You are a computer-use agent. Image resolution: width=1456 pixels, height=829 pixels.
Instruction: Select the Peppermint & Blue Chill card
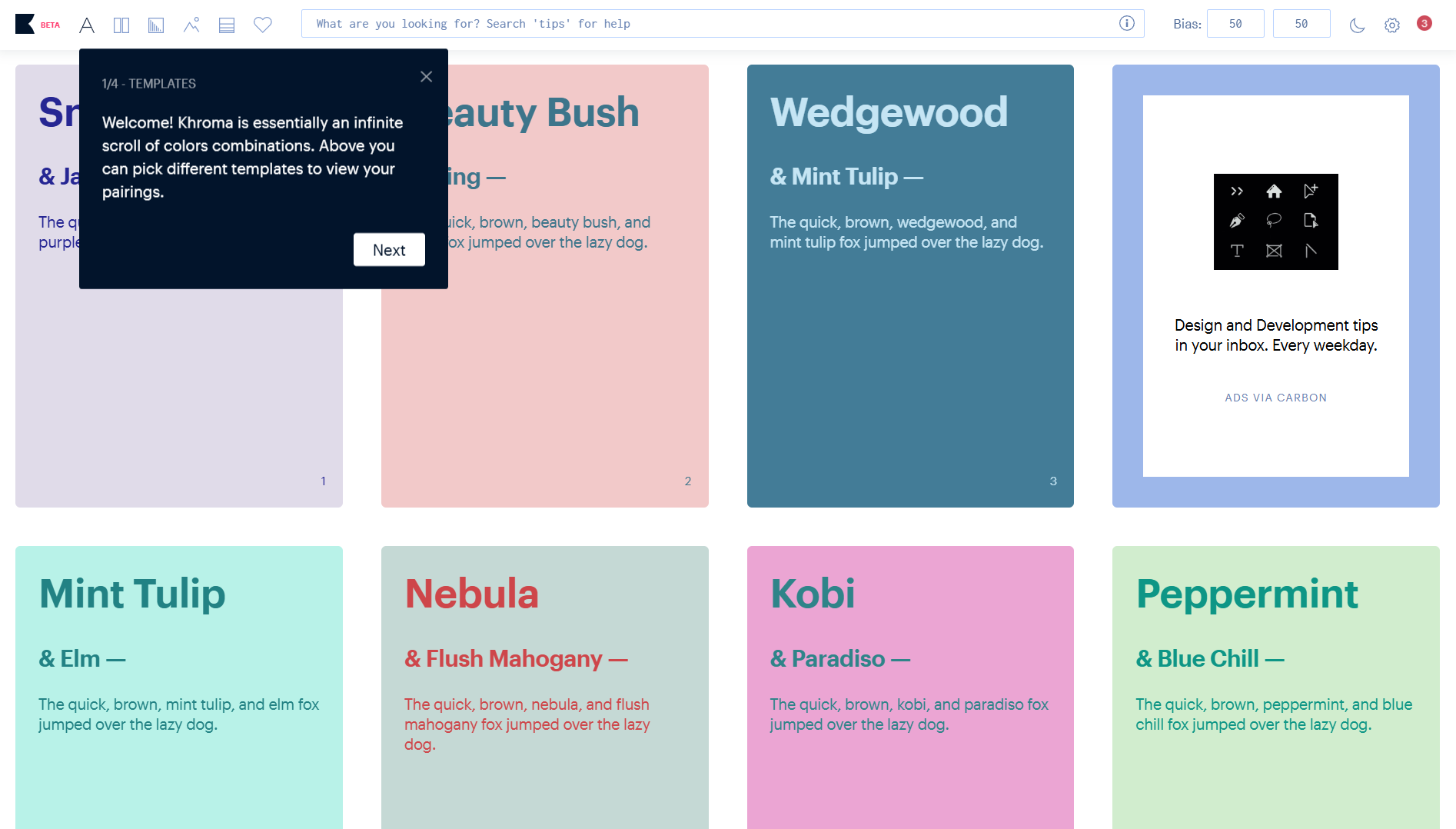pyautogui.click(x=1276, y=688)
